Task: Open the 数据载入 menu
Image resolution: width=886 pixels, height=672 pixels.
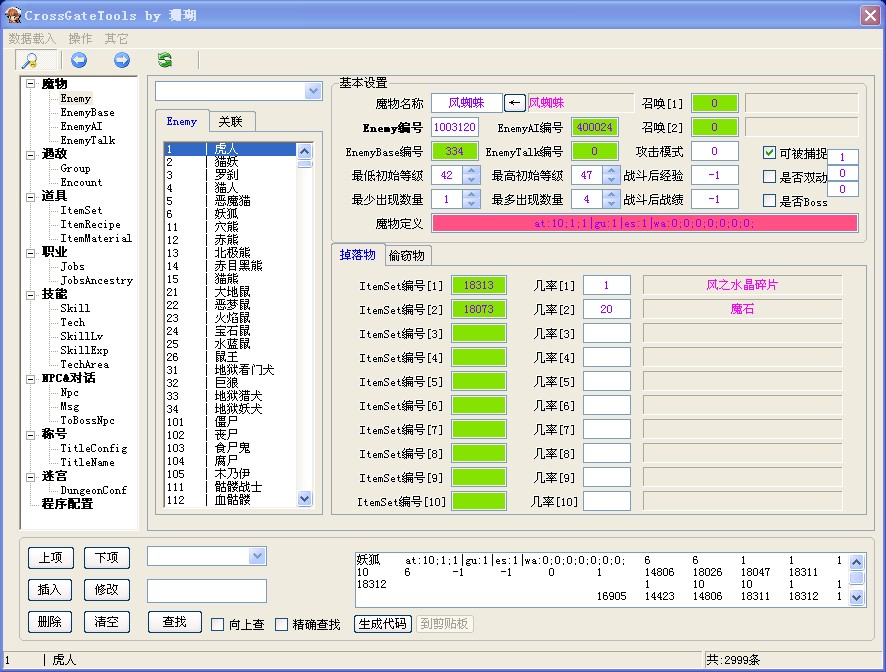Action: coord(32,38)
